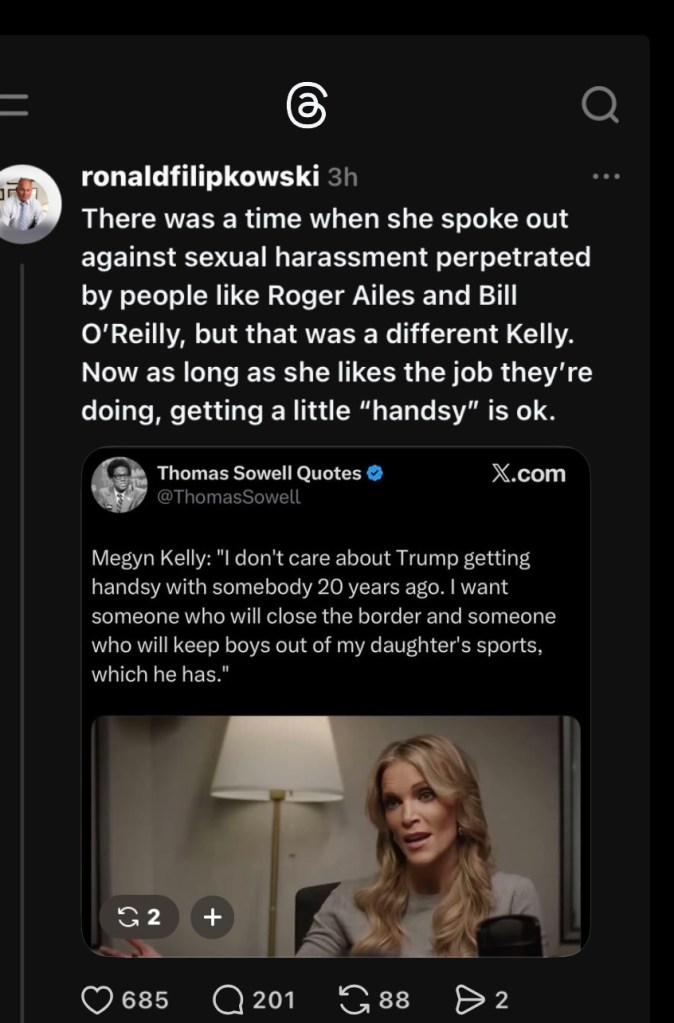Open the @ThomasSowell handle
674x1023 pixels.
coord(228,497)
